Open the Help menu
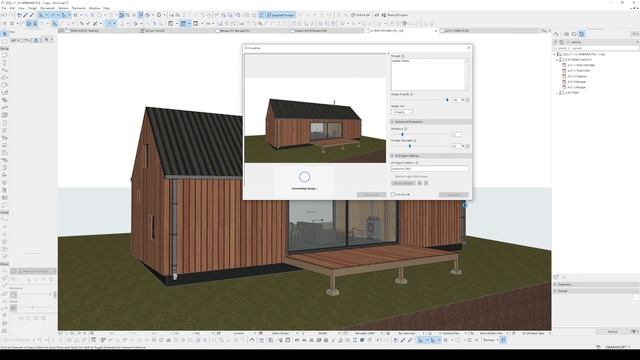This screenshot has height=360, width=640. pos(106,8)
